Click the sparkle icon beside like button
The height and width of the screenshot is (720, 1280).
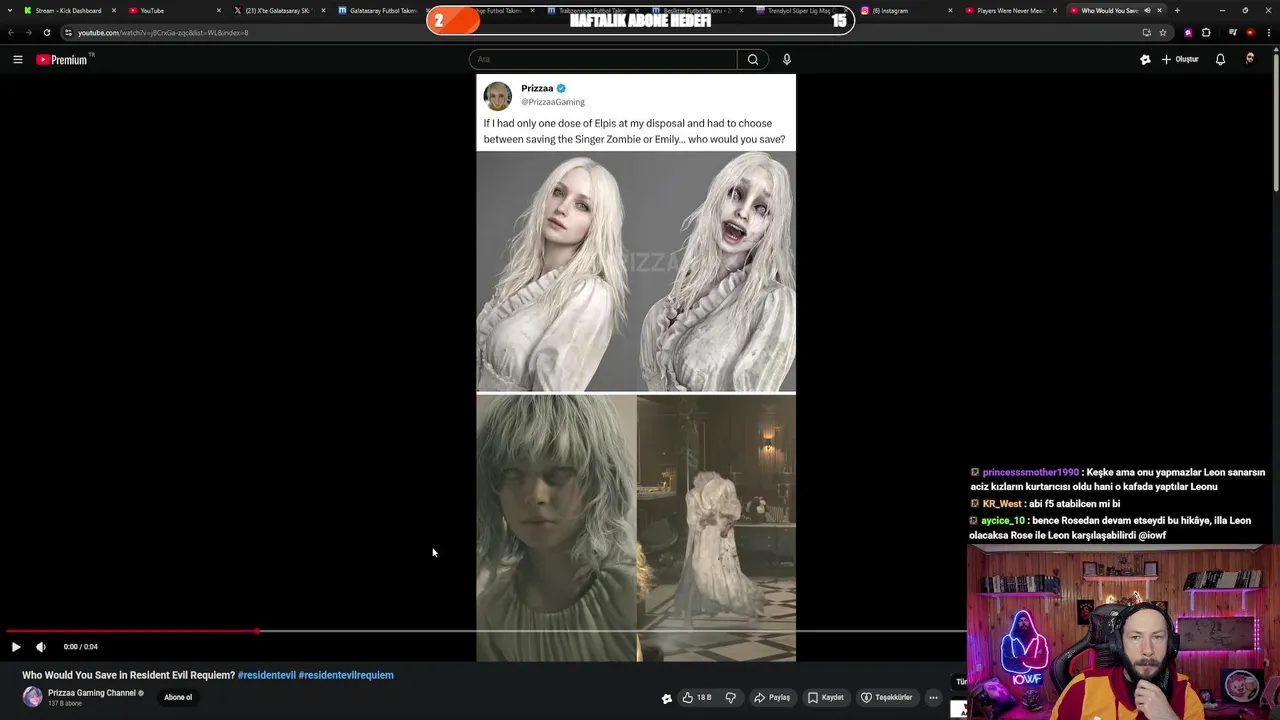(x=667, y=698)
